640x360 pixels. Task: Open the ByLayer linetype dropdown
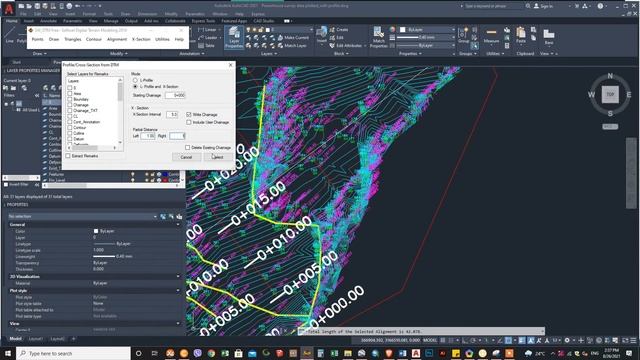tap(453, 45)
